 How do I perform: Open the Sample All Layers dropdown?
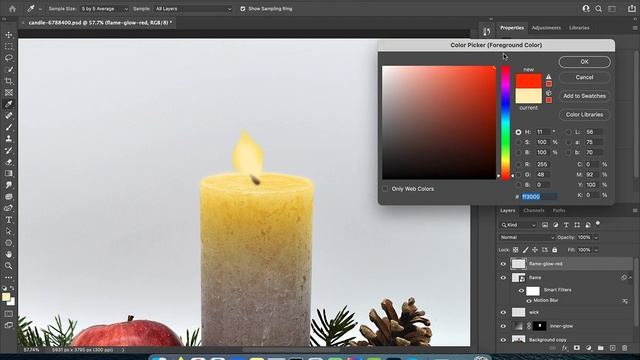pyautogui.click(x=193, y=9)
